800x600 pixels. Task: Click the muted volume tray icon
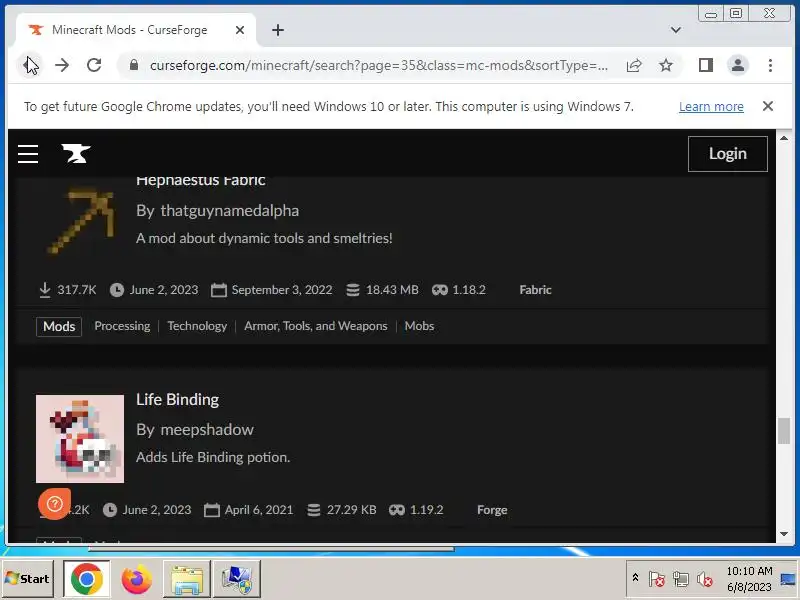(x=705, y=579)
